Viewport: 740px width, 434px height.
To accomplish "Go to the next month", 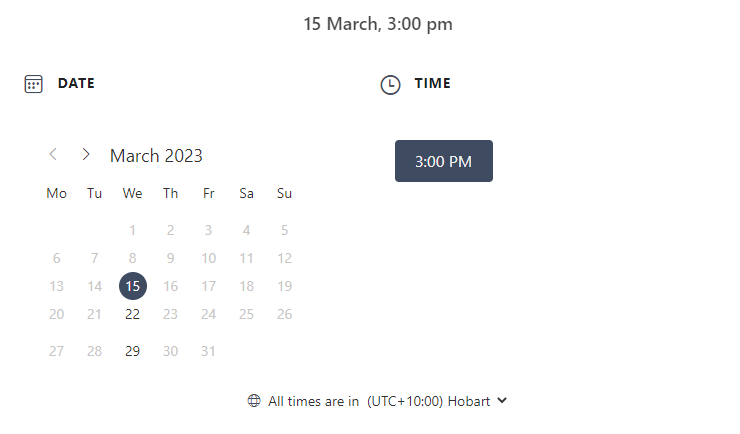I will pos(86,154).
